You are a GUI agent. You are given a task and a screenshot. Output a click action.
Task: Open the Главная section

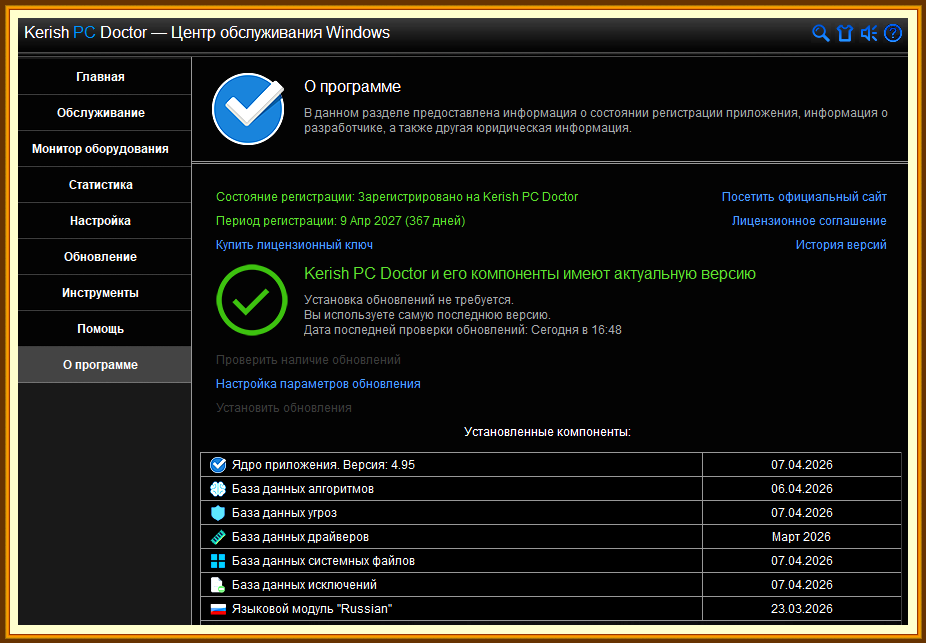click(x=105, y=77)
